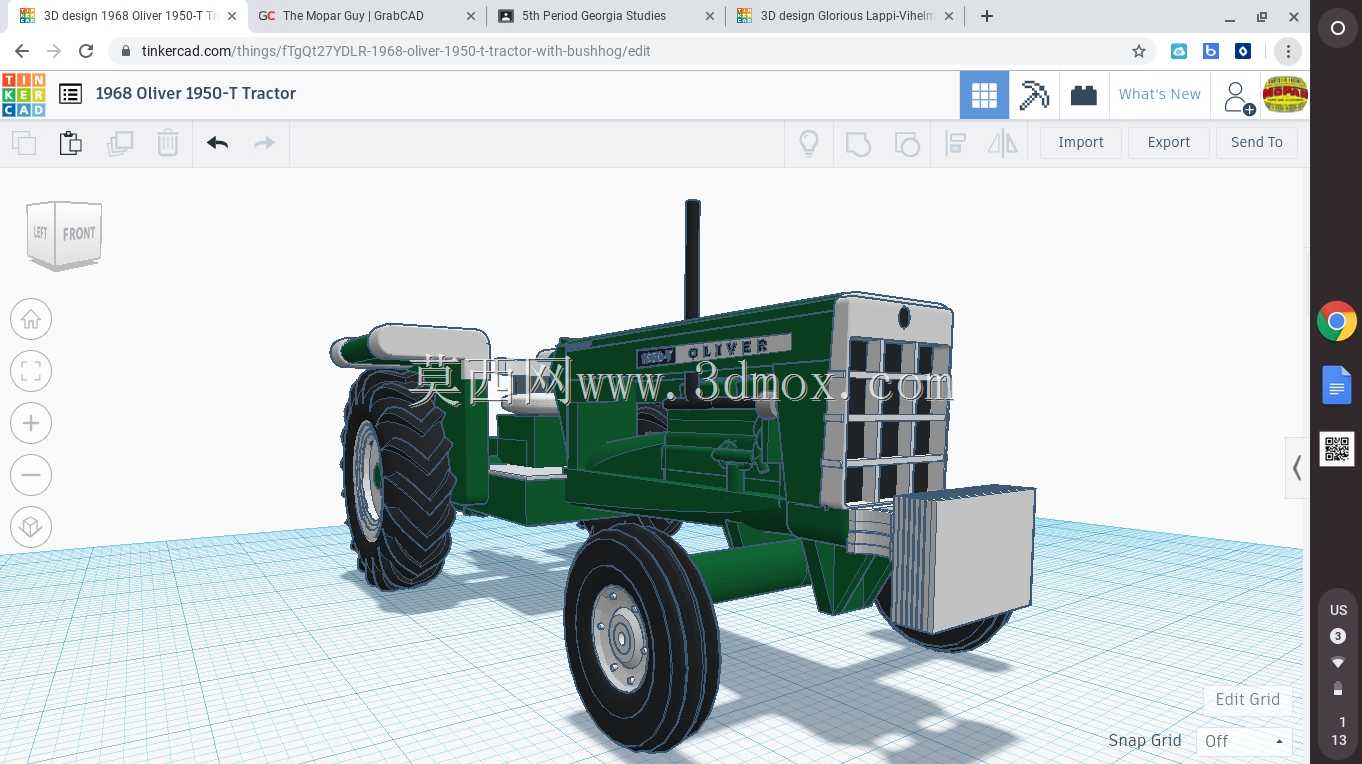Bookmark this page with star icon

tap(1138, 51)
